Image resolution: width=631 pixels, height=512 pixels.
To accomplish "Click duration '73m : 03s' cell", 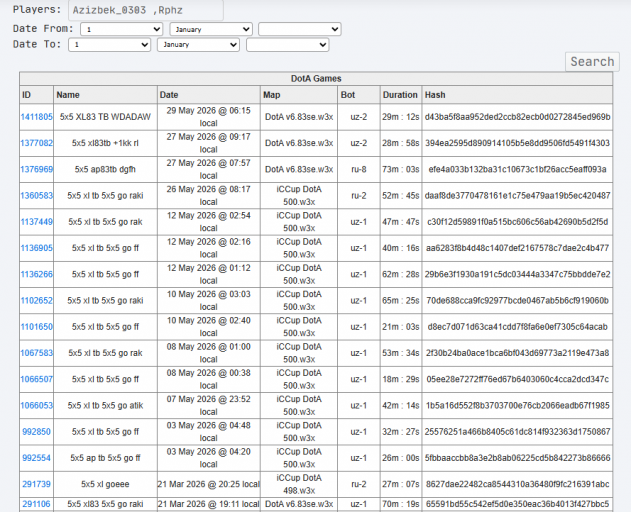I will point(400,169).
